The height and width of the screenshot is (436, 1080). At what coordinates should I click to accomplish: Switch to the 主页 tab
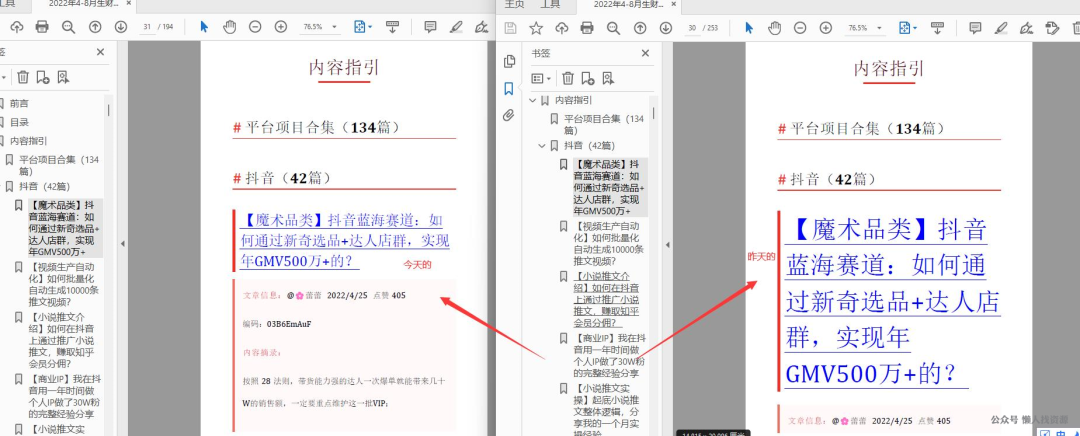pos(514,4)
